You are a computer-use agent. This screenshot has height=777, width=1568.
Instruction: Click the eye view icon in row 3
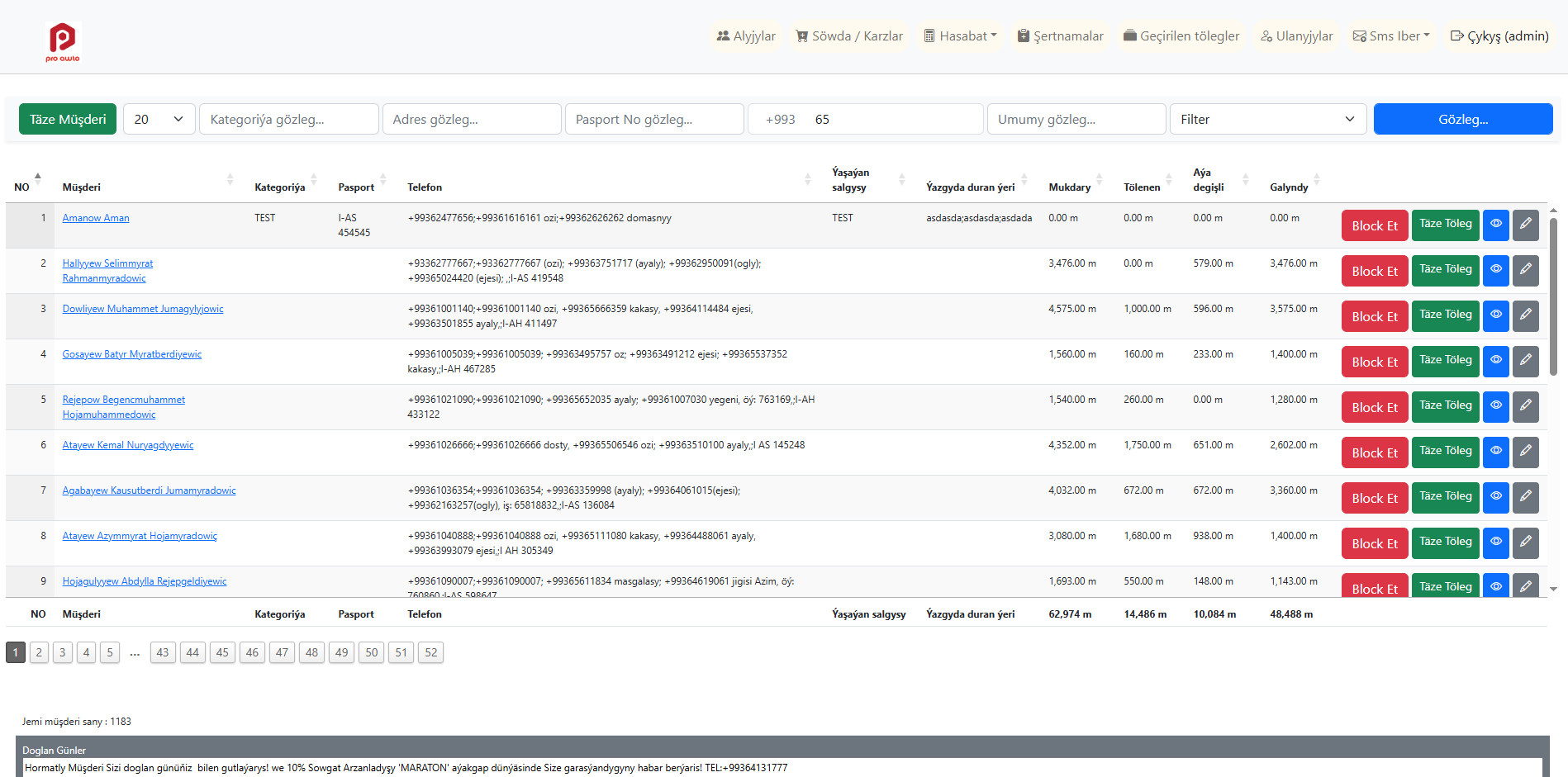1495,315
